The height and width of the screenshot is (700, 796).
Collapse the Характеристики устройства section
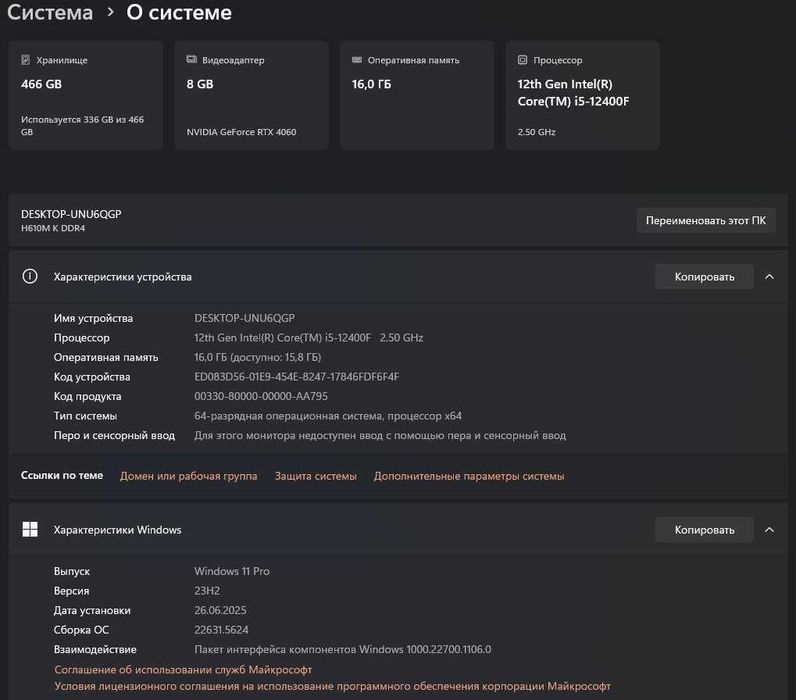click(x=769, y=277)
